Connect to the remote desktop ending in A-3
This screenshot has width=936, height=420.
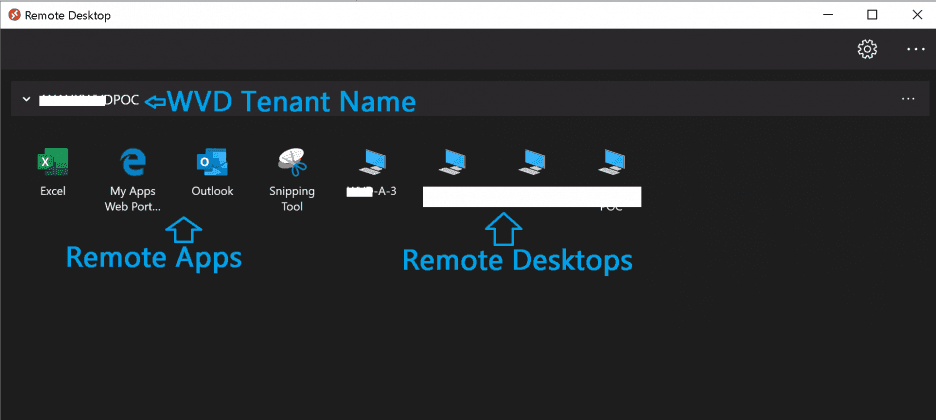pos(372,162)
